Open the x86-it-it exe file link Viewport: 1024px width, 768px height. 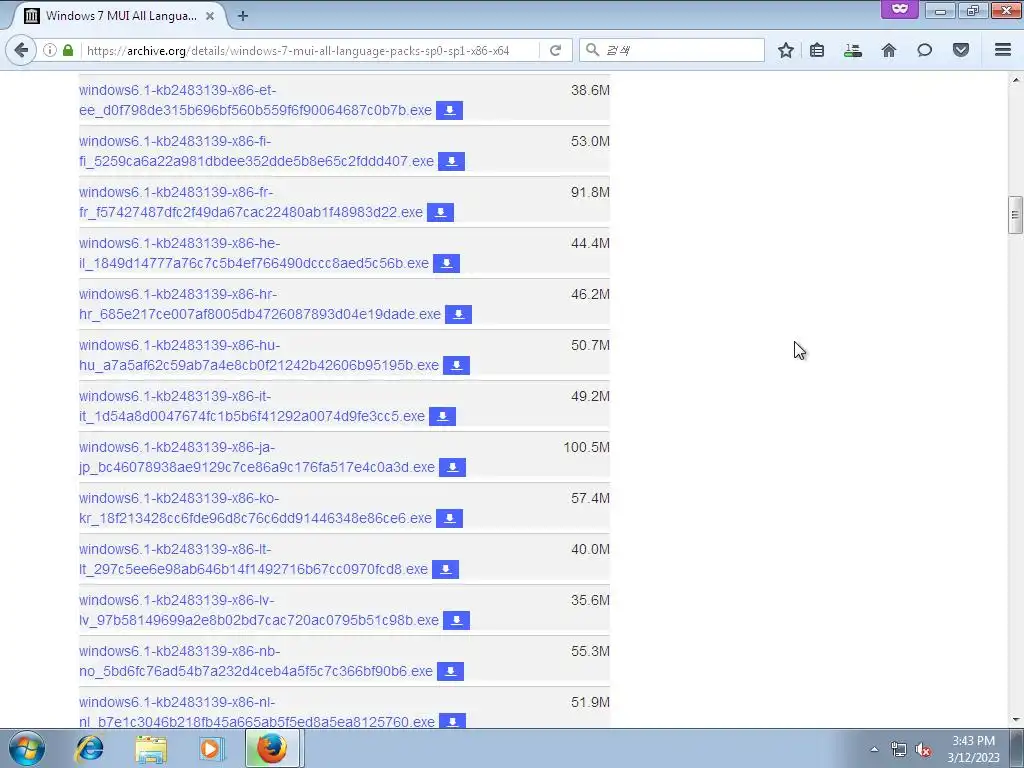tap(252, 406)
